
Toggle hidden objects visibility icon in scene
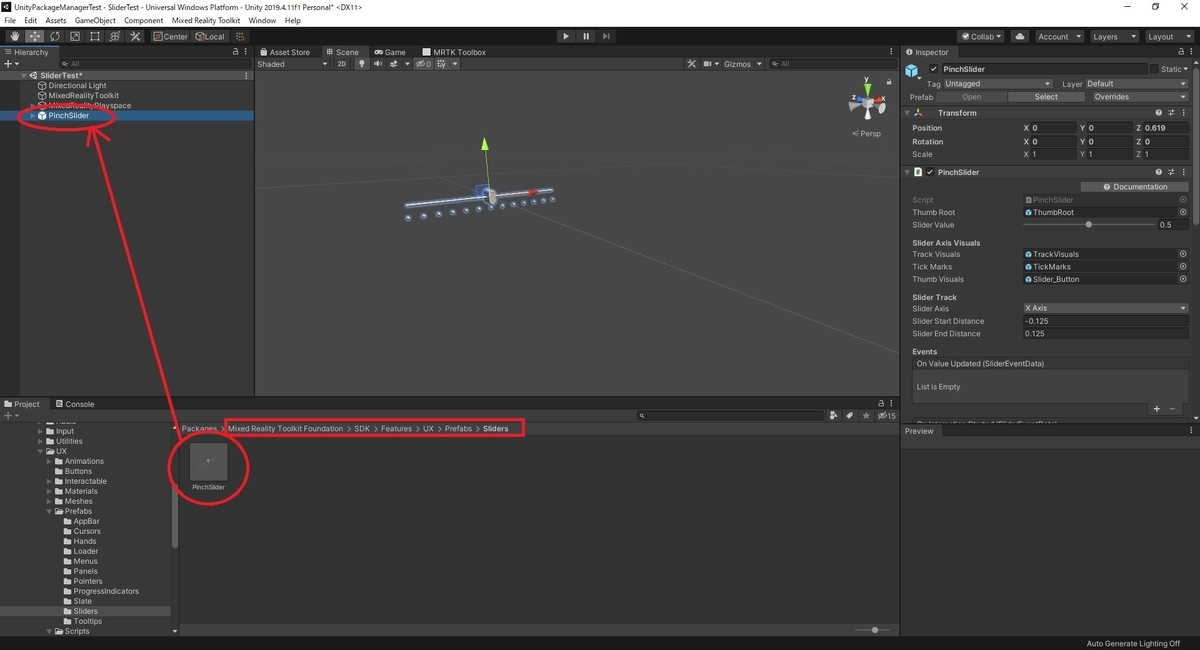pyautogui.click(x=423, y=64)
